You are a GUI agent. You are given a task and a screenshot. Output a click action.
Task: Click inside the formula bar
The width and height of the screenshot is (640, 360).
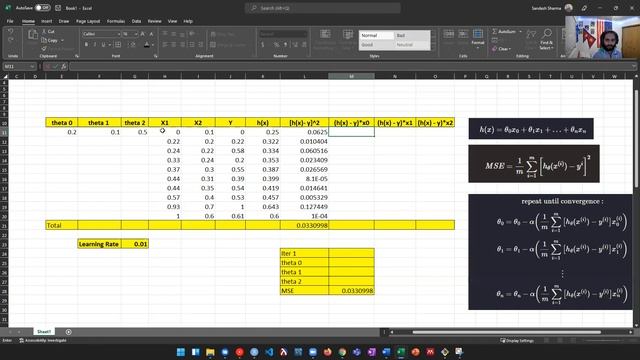[350, 66]
